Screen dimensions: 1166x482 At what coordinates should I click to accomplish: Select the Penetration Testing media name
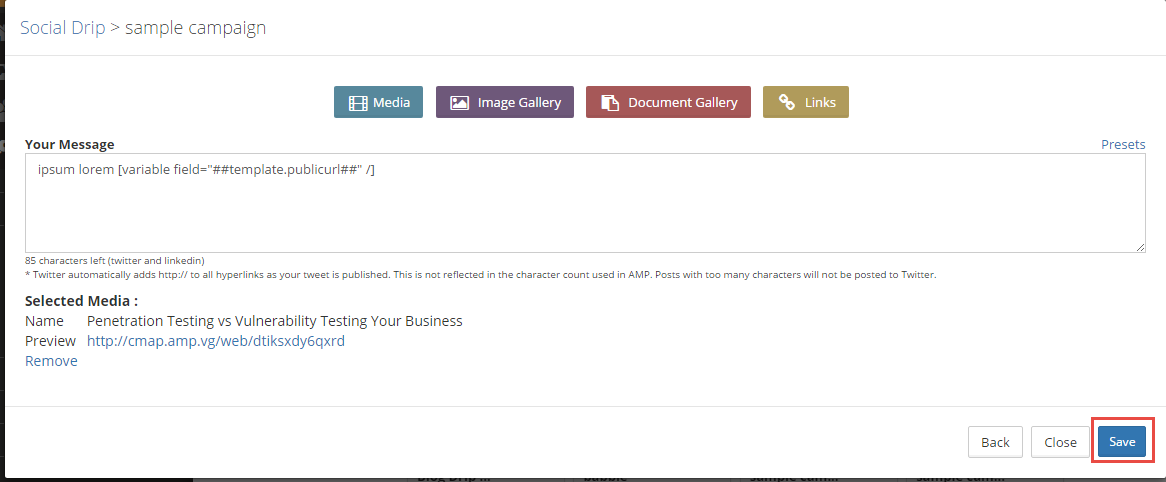[x=274, y=321]
